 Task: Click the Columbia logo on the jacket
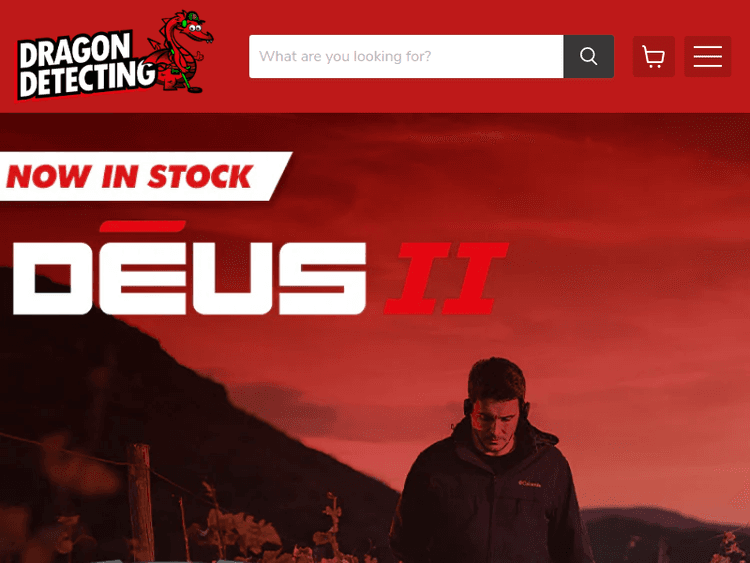[530, 484]
